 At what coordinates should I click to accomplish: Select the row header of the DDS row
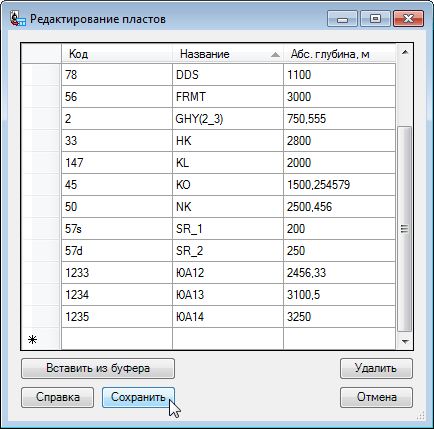(41, 75)
